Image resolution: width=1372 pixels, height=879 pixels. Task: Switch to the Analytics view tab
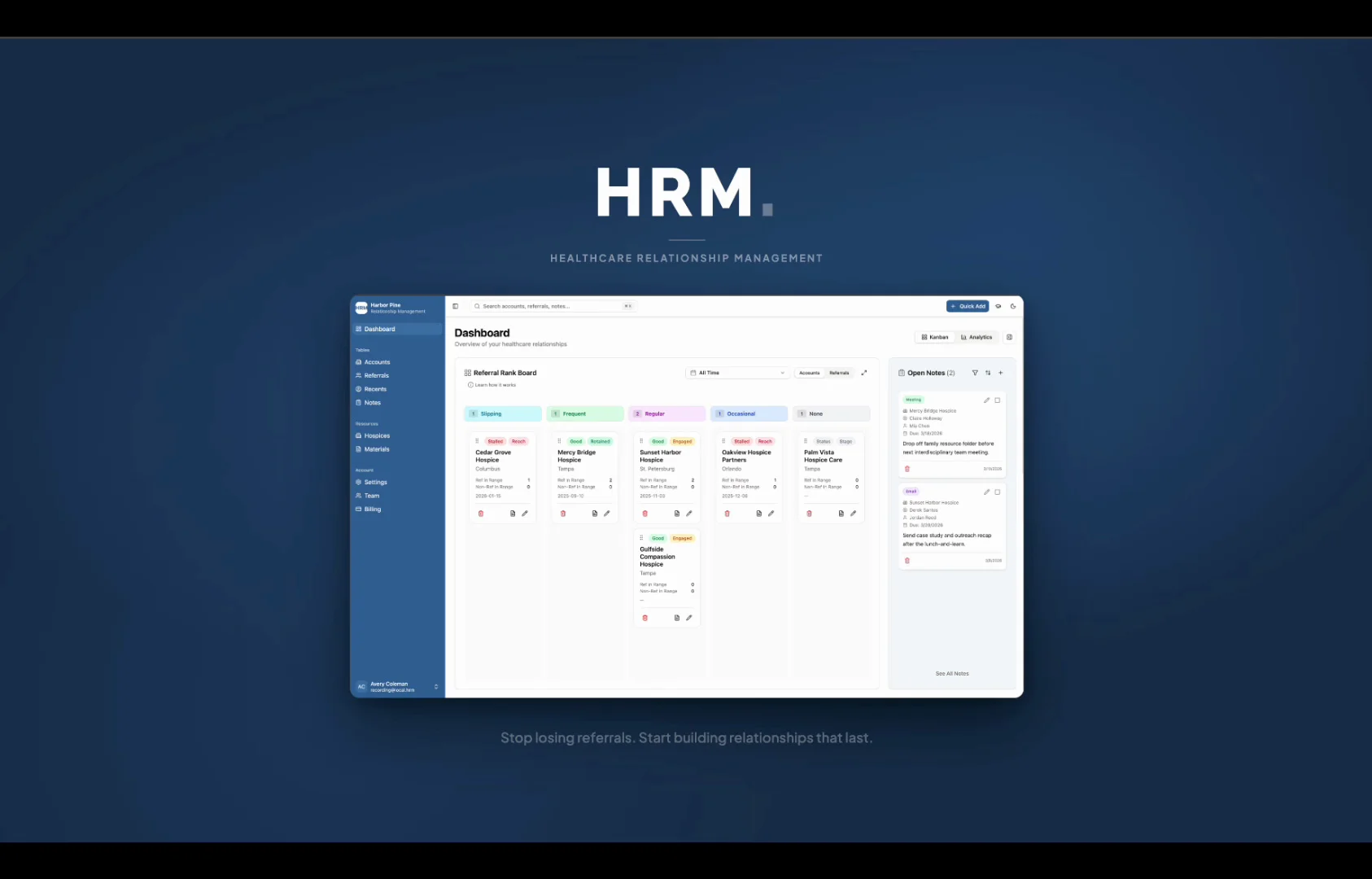coord(977,337)
